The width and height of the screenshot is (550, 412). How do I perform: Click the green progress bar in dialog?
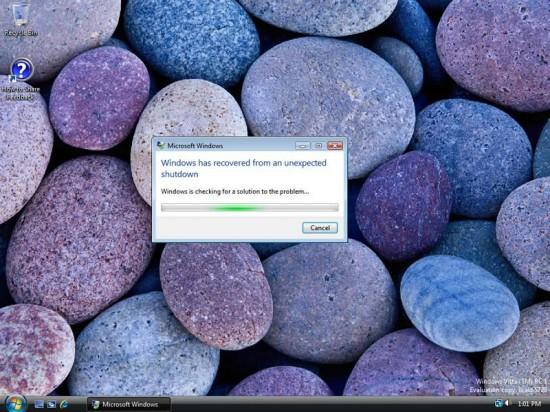click(x=250, y=208)
